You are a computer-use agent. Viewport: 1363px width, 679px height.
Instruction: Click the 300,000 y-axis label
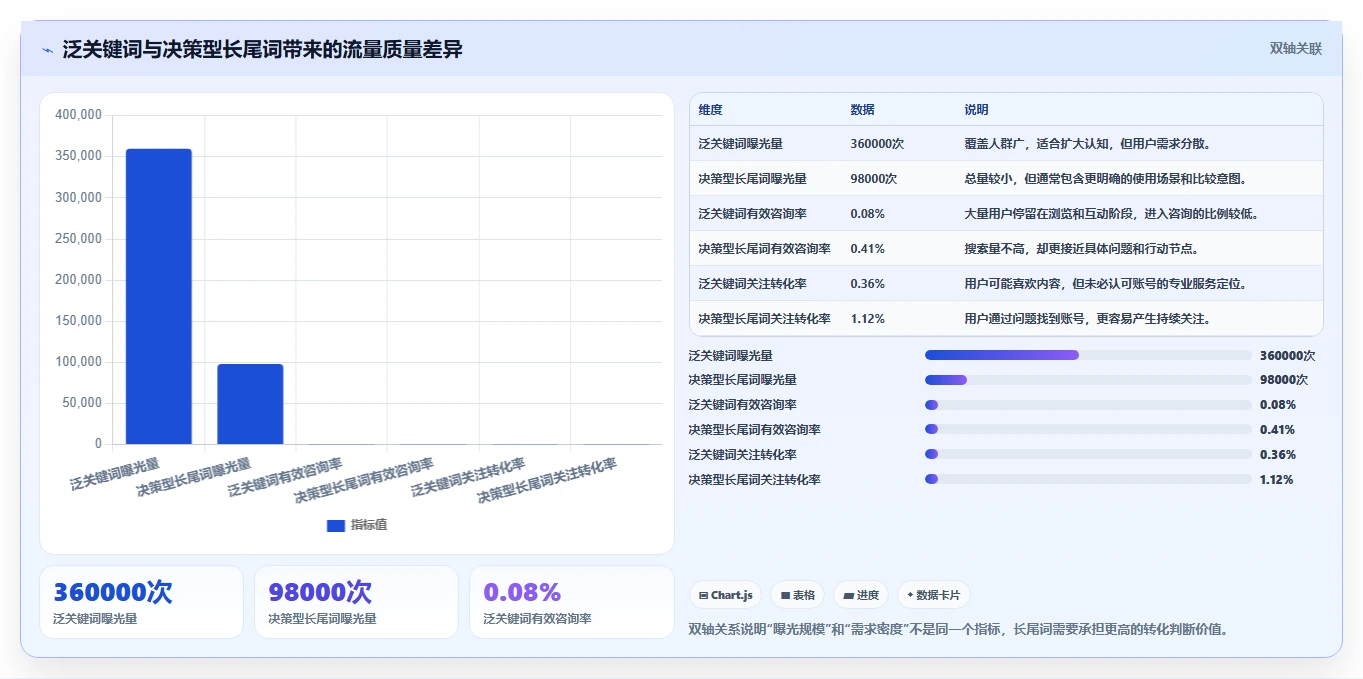pyautogui.click(x=78, y=198)
